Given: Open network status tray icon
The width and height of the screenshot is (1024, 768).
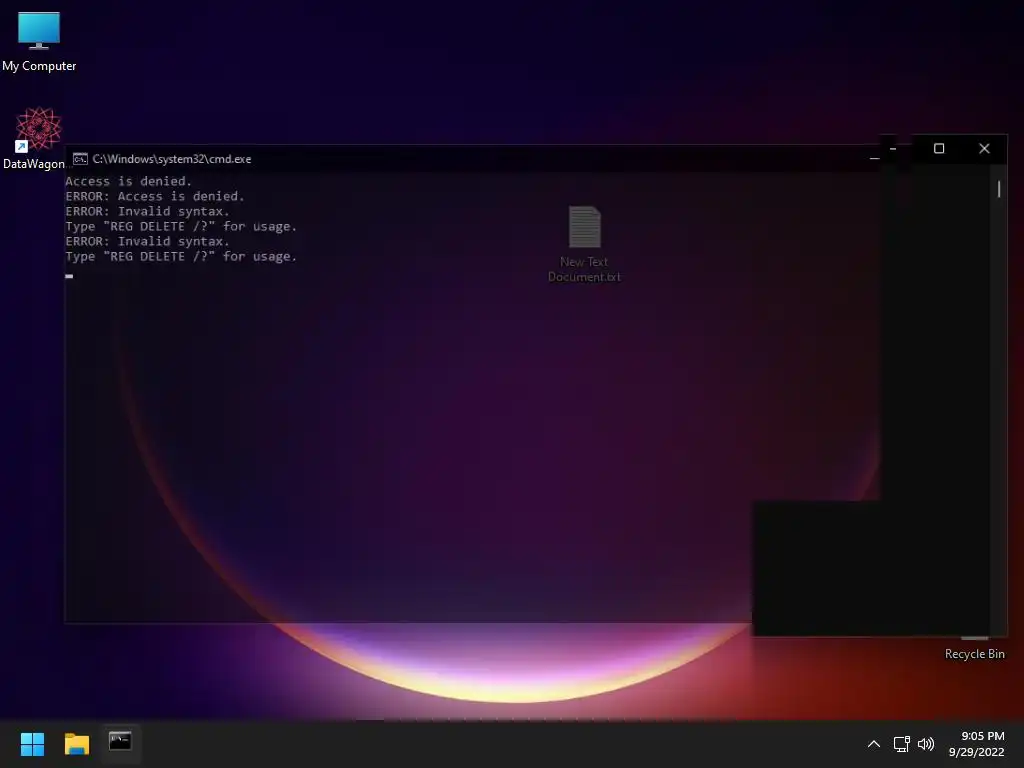Looking at the screenshot, I should click(901, 744).
